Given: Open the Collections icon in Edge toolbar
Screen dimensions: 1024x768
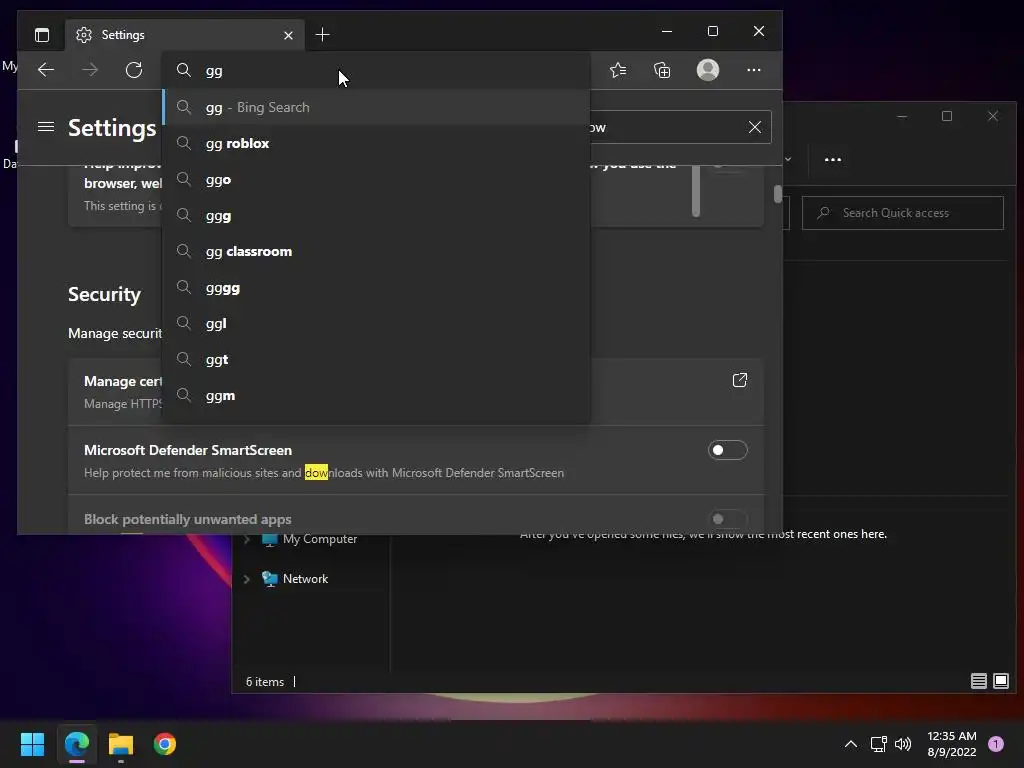Looking at the screenshot, I should pyautogui.click(x=662, y=70).
